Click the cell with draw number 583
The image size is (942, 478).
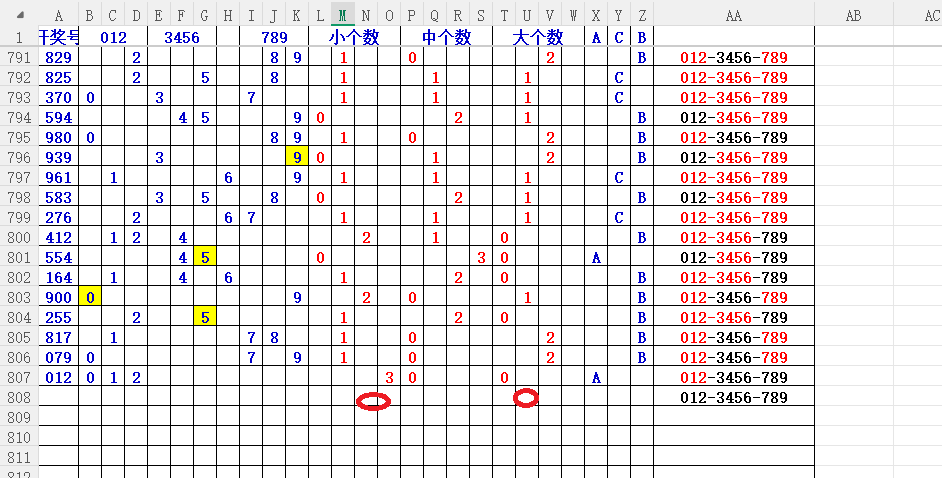coord(58,198)
